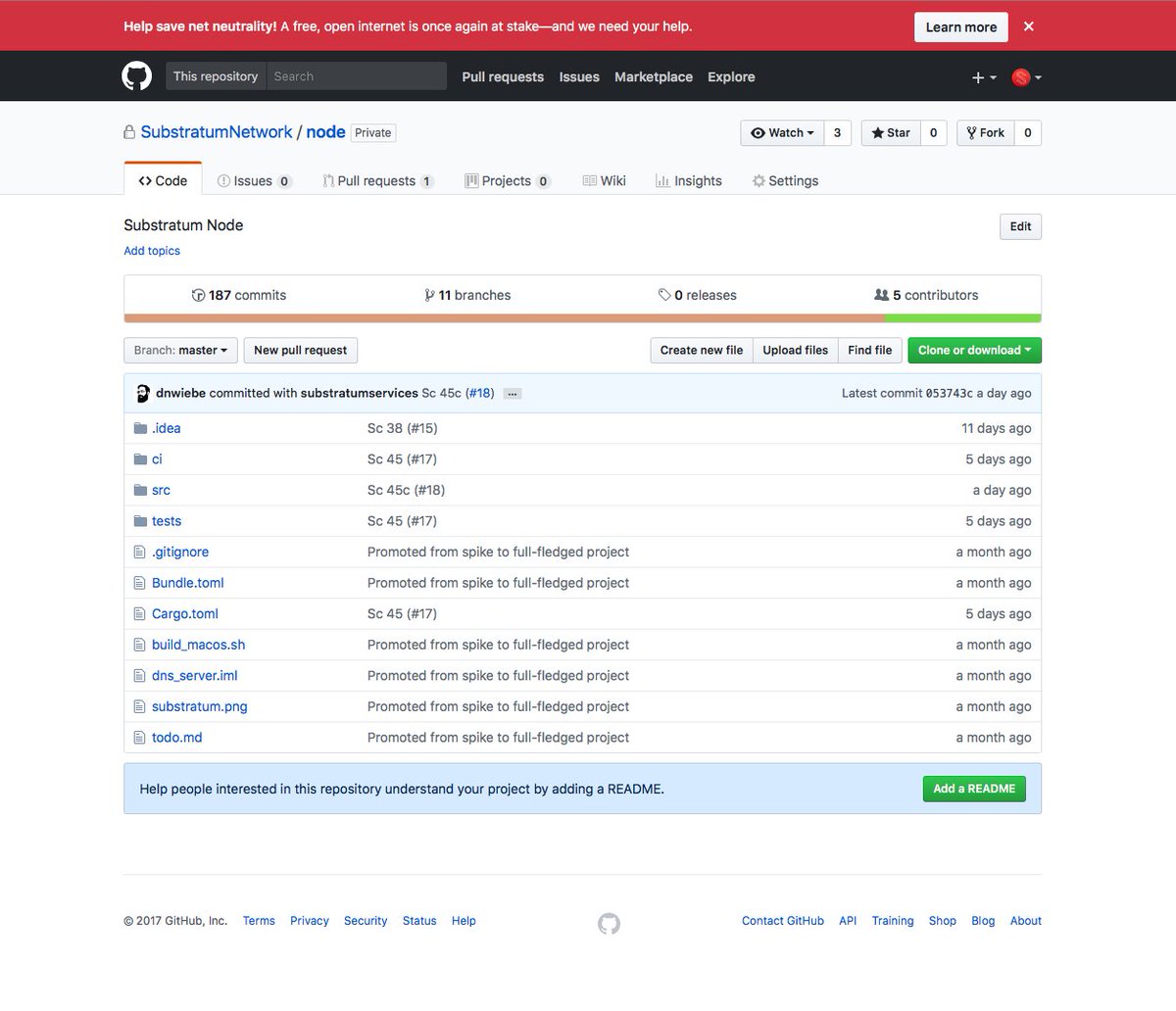
Task: Open the Terms link in footer
Action: pyautogui.click(x=259, y=921)
